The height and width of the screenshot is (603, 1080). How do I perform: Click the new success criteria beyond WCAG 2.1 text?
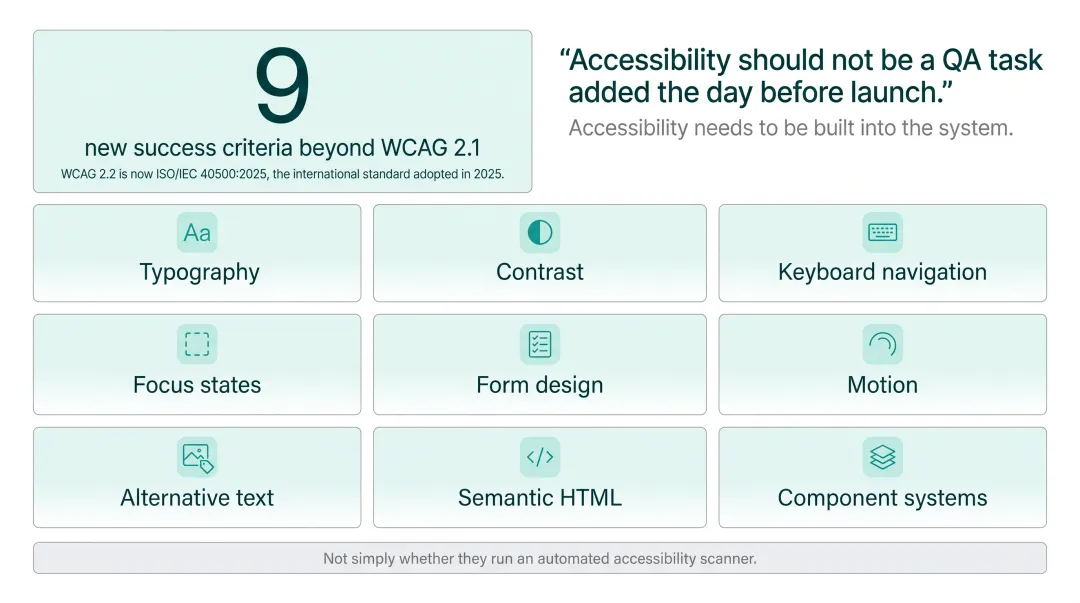click(282, 148)
